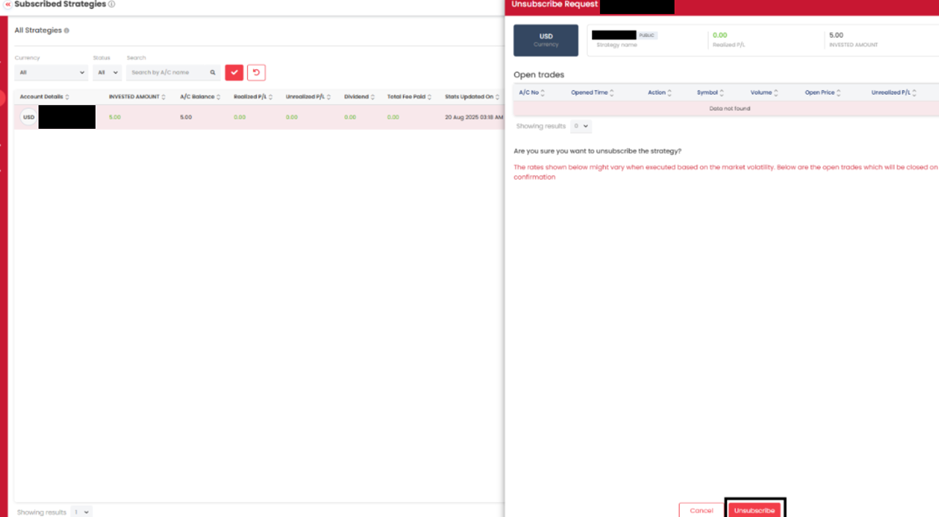Click the USD Currency tile in the panel
The image size is (939, 517).
coord(546,40)
